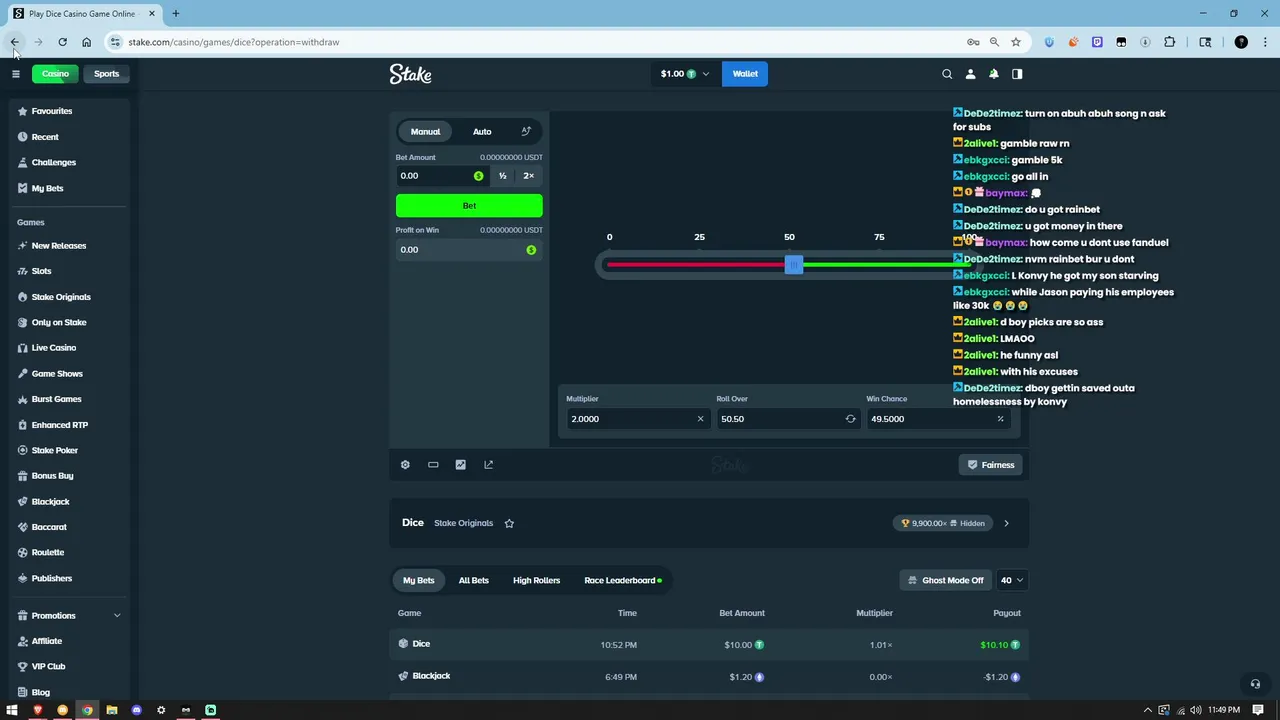The height and width of the screenshot is (720, 1280).
Task: Switch to the Sports section
Action: pos(106,74)
